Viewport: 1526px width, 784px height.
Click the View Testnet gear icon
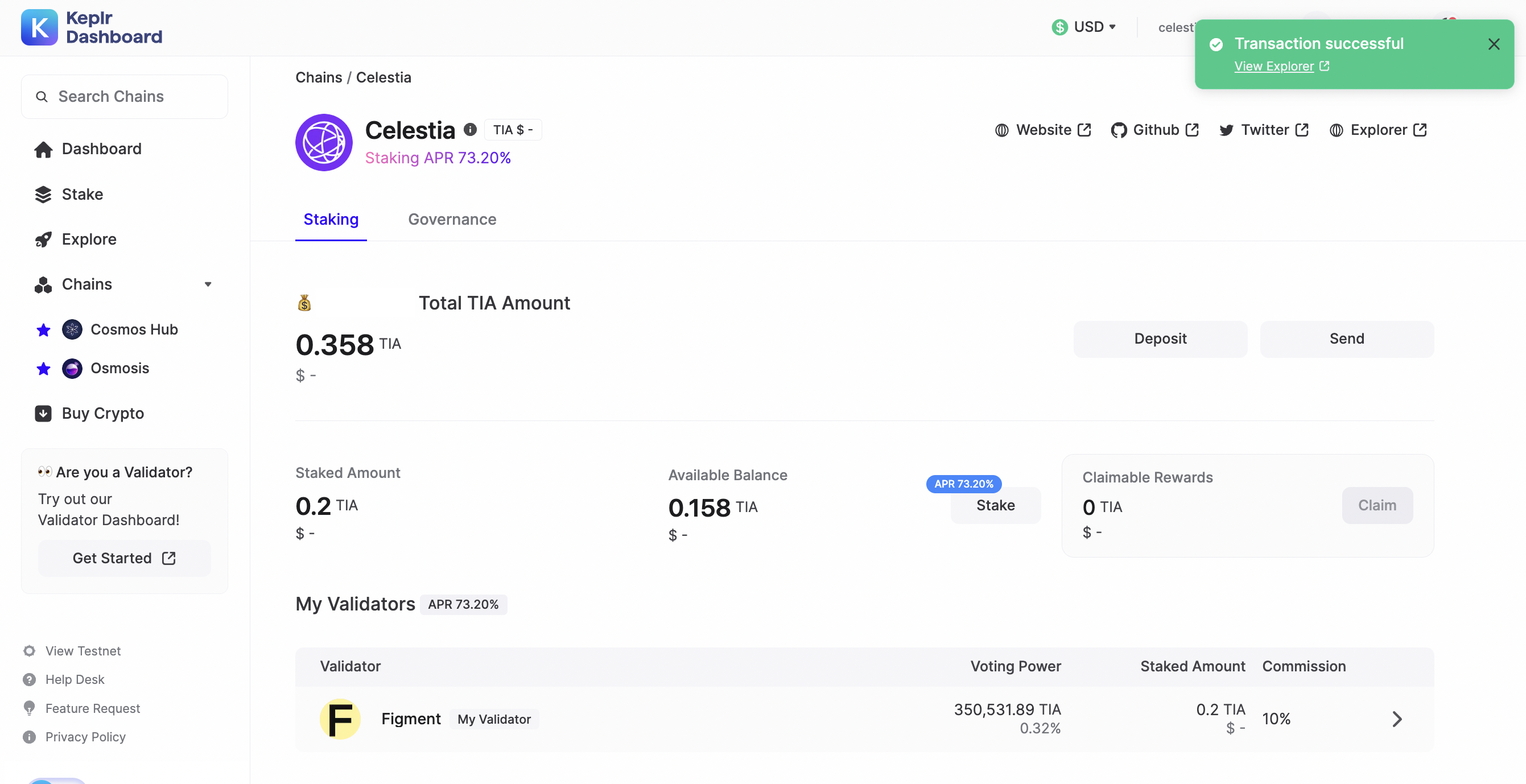(x=29, y=651)
